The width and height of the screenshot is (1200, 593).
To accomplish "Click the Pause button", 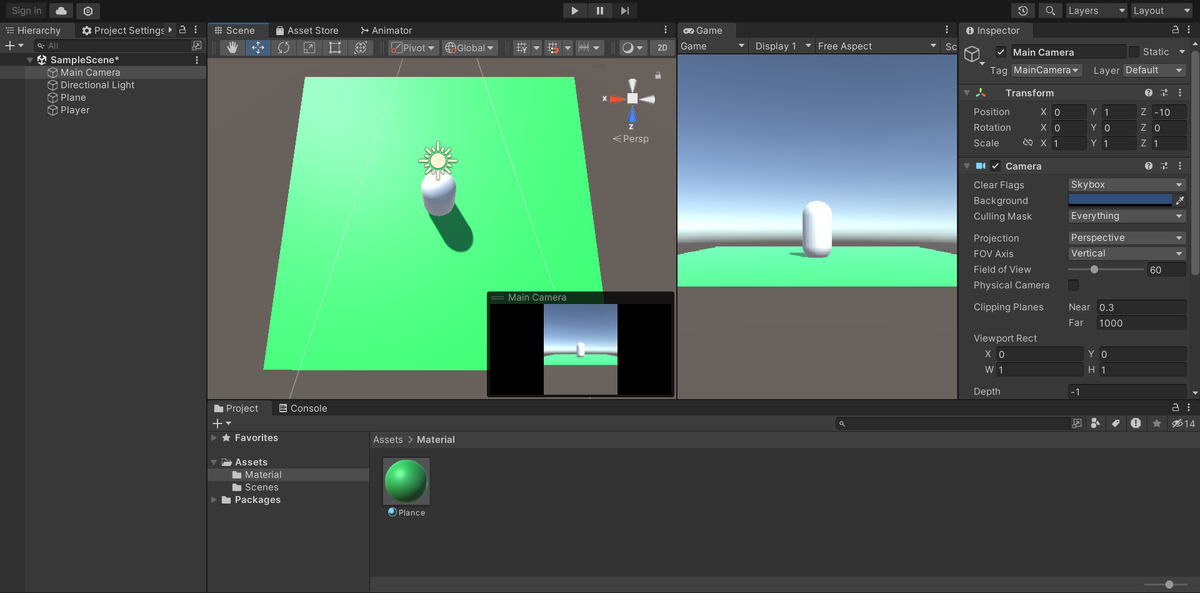I will 600,11.
